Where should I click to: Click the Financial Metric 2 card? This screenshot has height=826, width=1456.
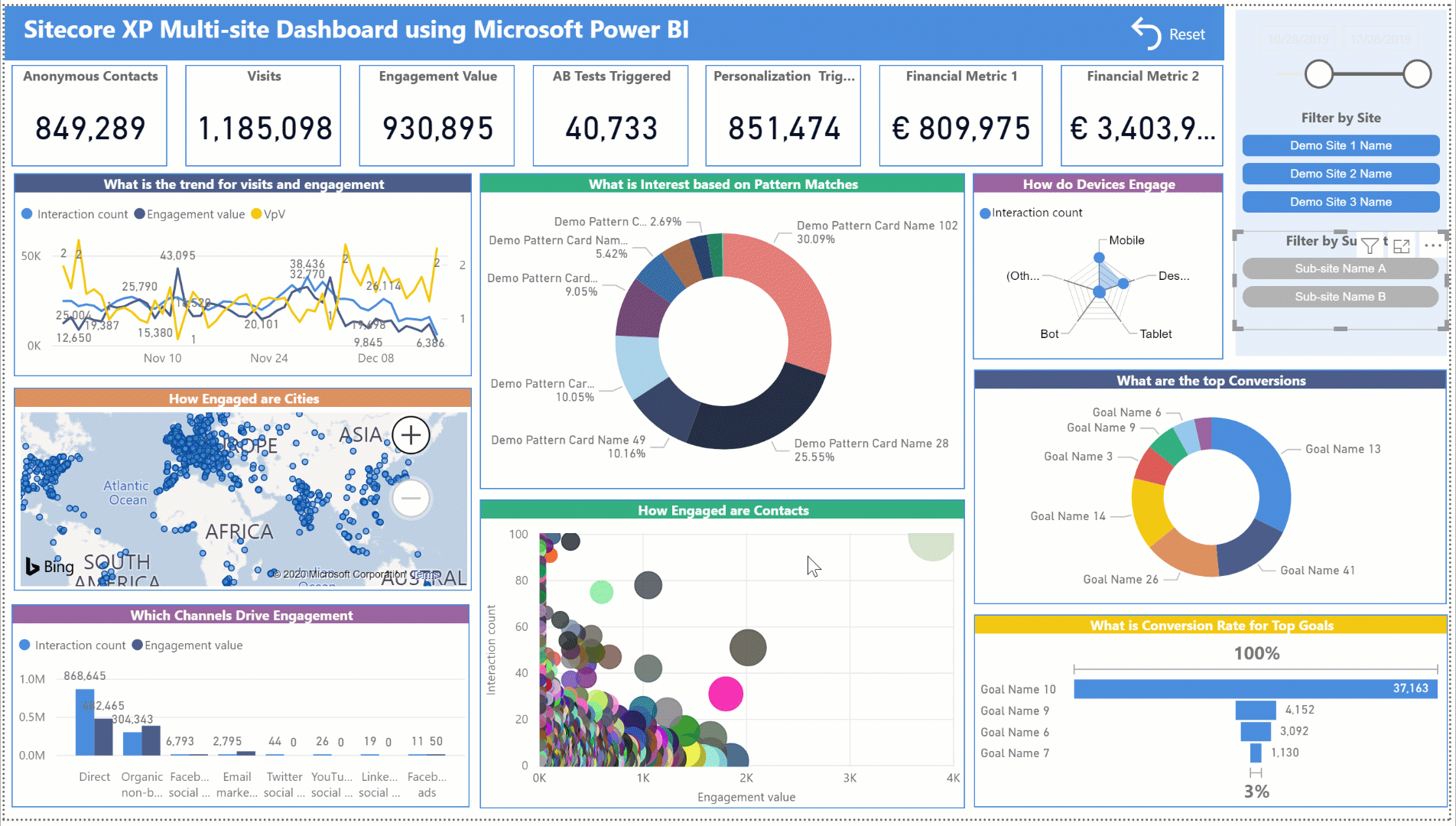pyautogui.click(x=1142, y=115)
